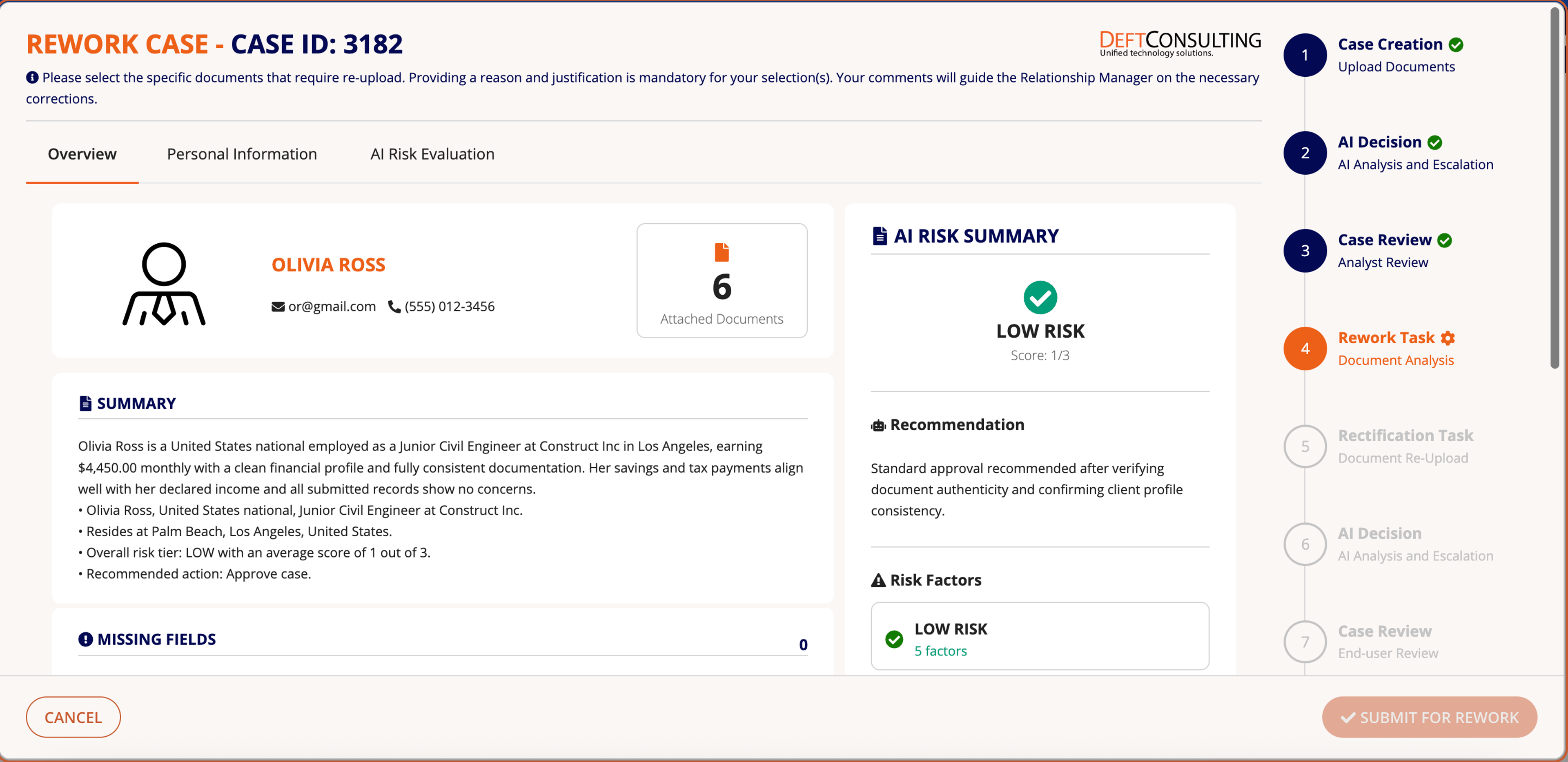Click the user avatar icon for Olivia Ross
Viewport: 1568px width, 762px height.
click(x=164, y=284)
